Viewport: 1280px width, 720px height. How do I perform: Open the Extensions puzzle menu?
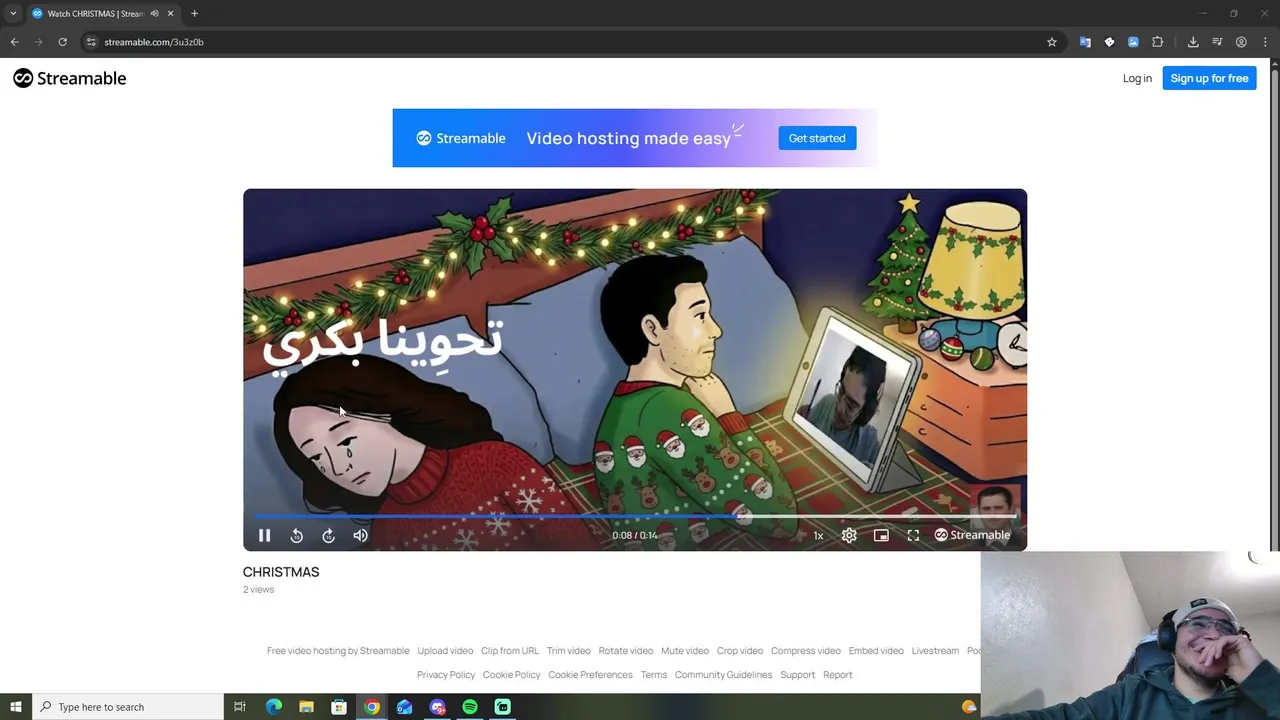coord(1158,42)
